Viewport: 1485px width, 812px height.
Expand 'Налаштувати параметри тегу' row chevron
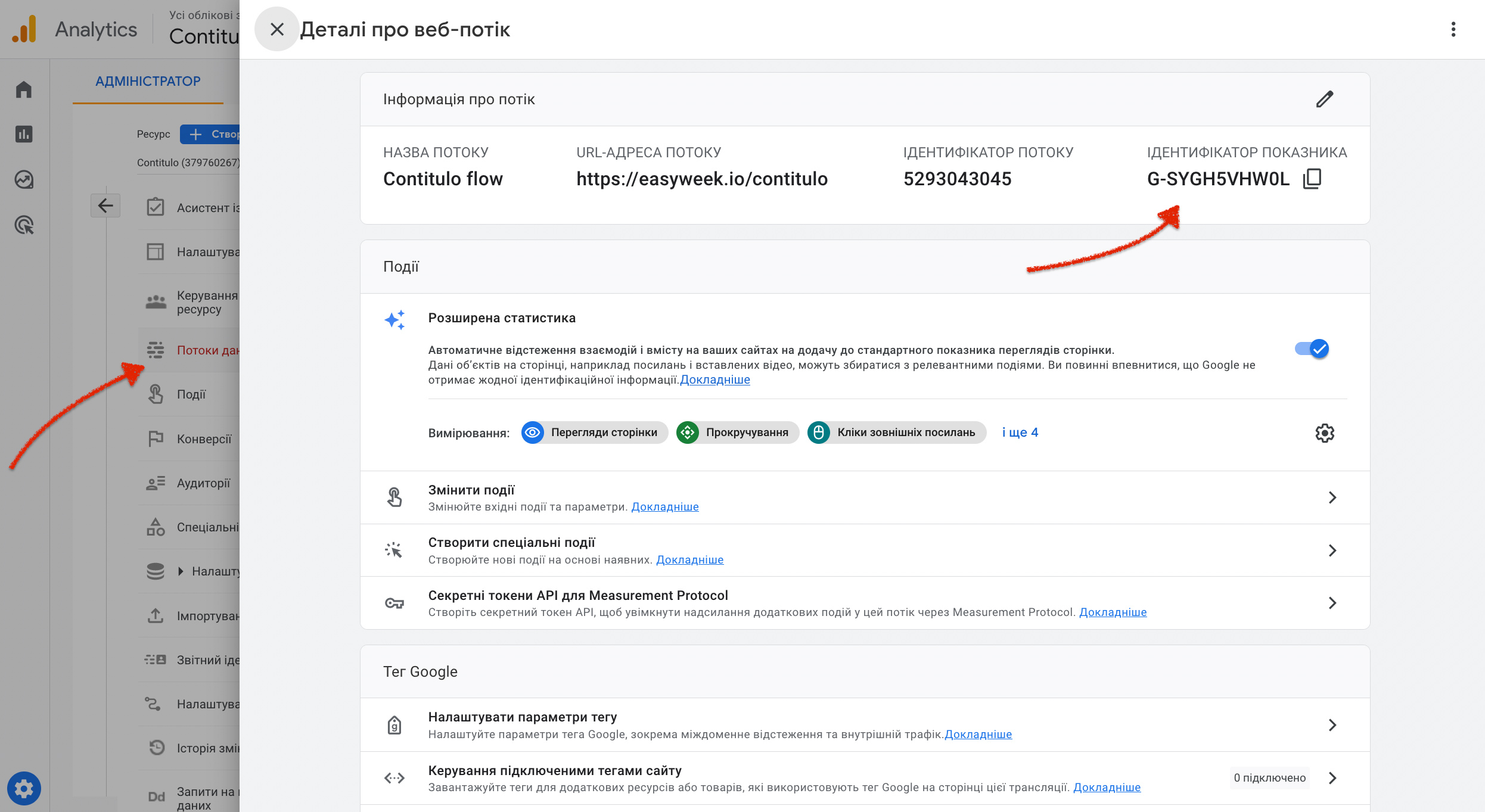[1332, 725]
